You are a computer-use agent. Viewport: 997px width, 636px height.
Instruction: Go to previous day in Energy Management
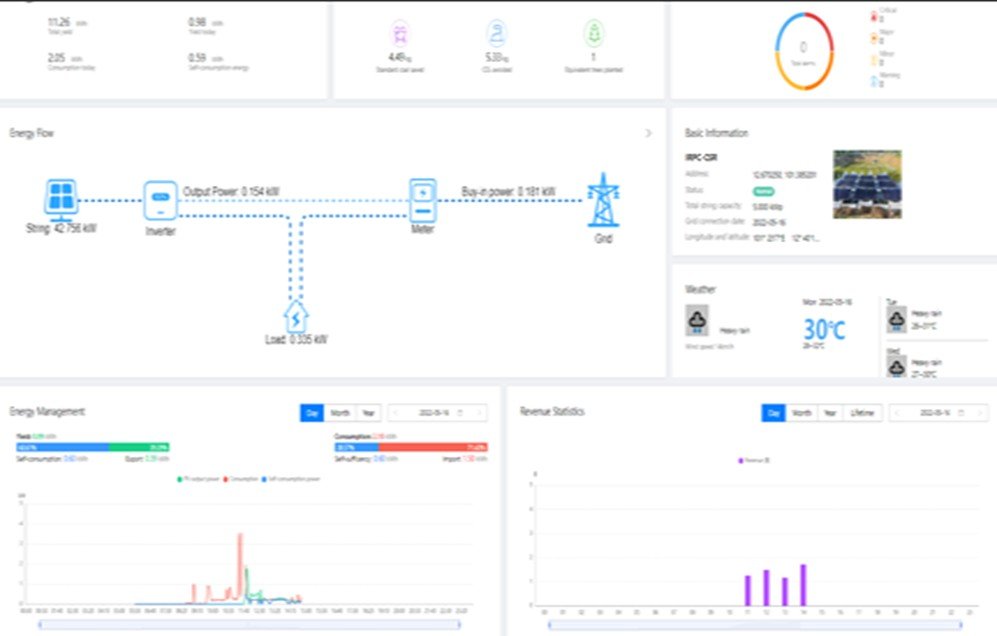[396, 412]
